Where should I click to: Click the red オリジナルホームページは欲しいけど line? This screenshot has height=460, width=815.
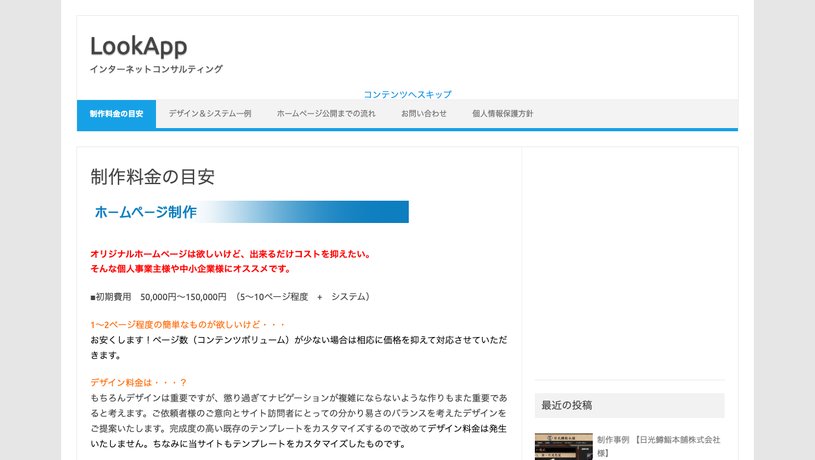[230, 254]
